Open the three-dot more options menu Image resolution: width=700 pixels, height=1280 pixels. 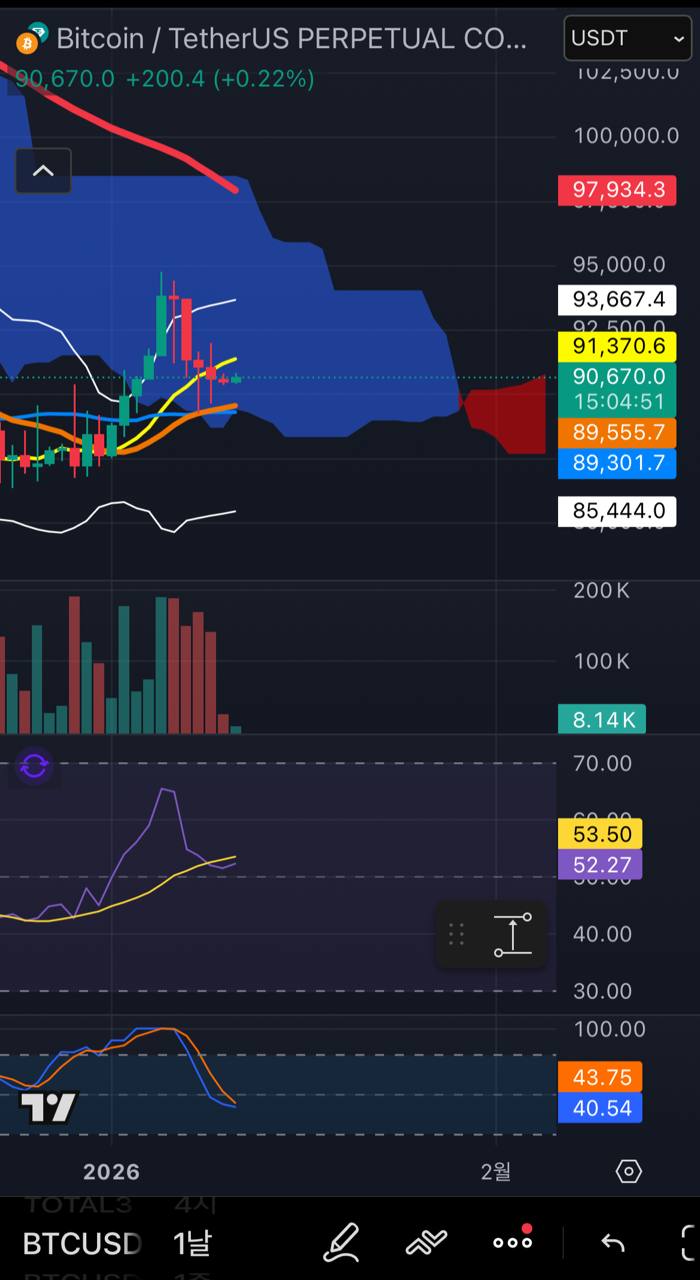pos(512,1243)
